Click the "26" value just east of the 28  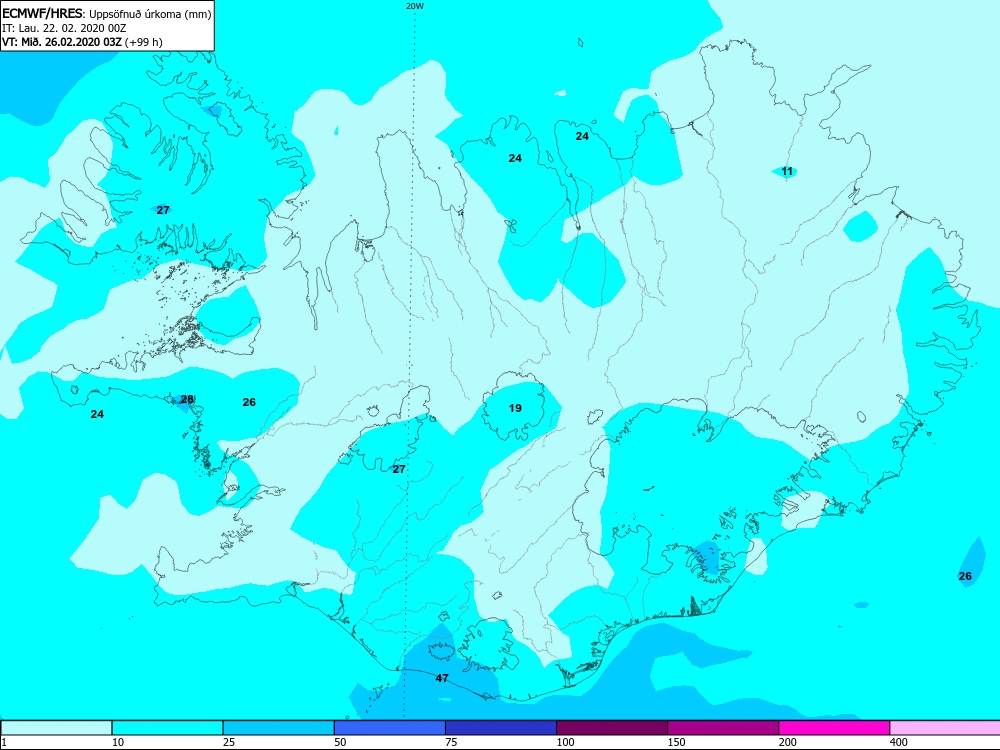(249, 402)
